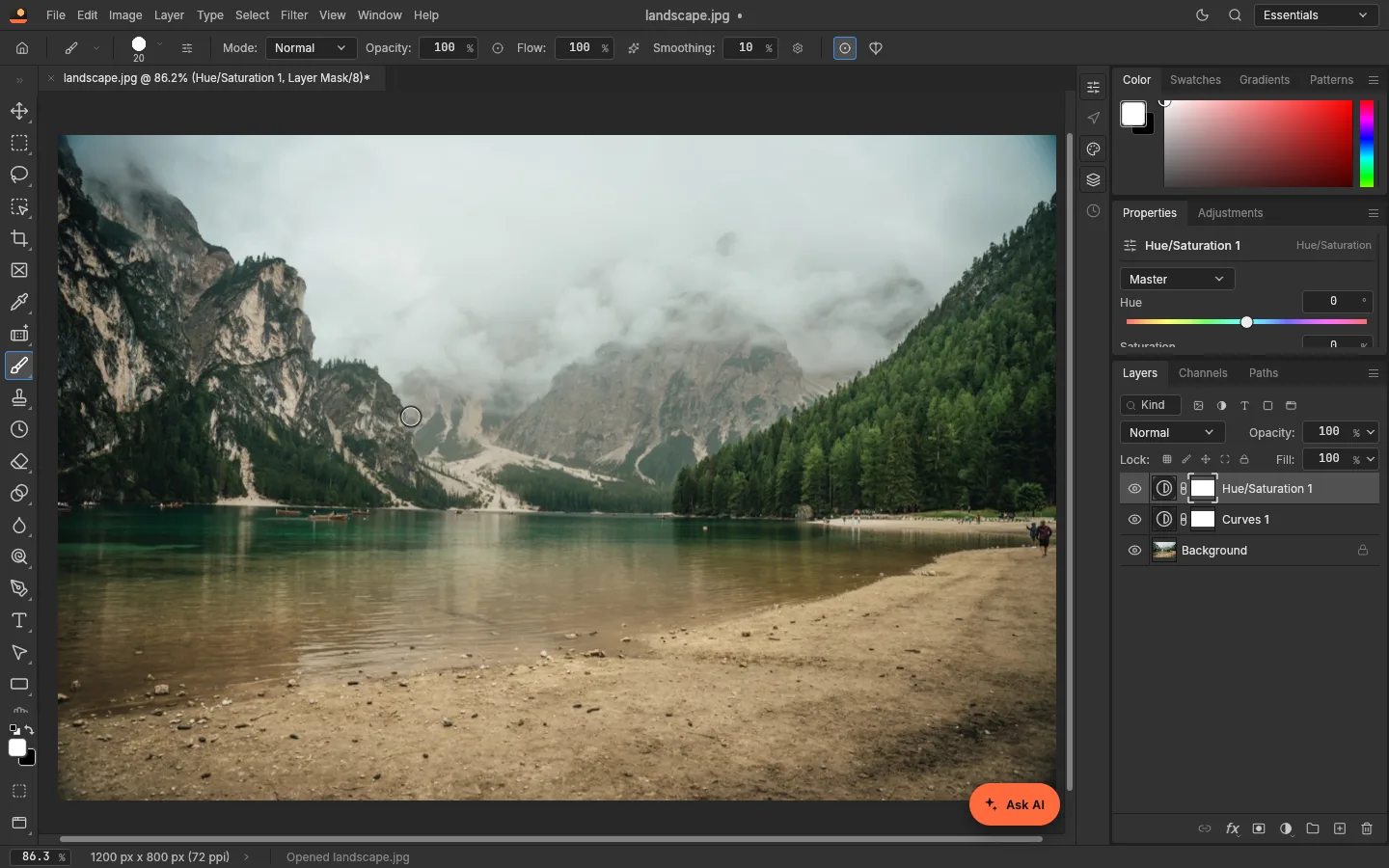
Task: Create a new group with folder icon
Action: 1313,828
